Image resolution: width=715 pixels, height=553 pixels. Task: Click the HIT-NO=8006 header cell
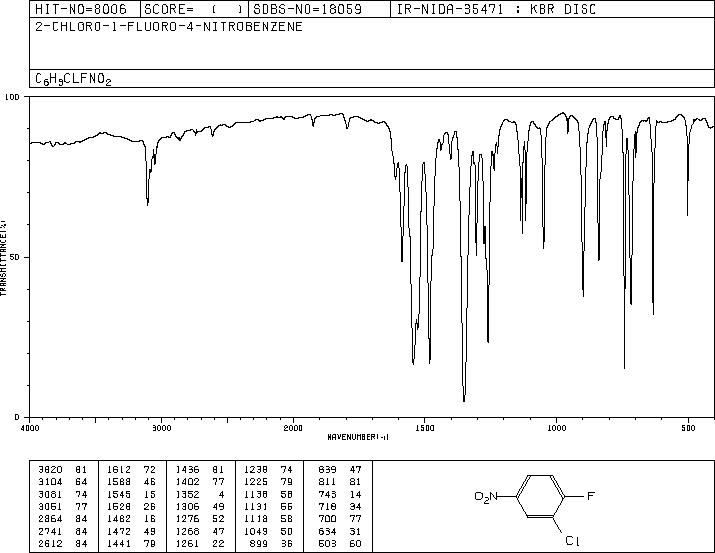click(81, 9)
